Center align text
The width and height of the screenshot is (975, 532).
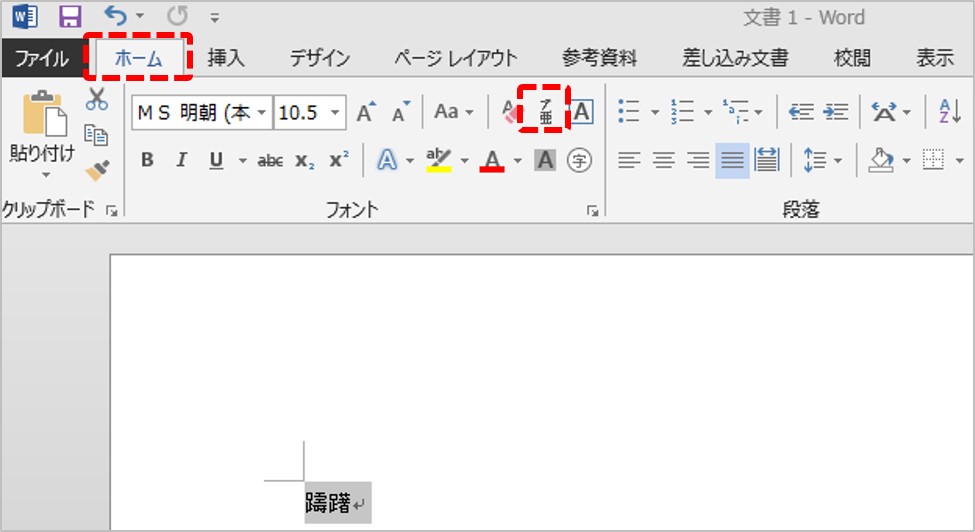coord(663,160)
